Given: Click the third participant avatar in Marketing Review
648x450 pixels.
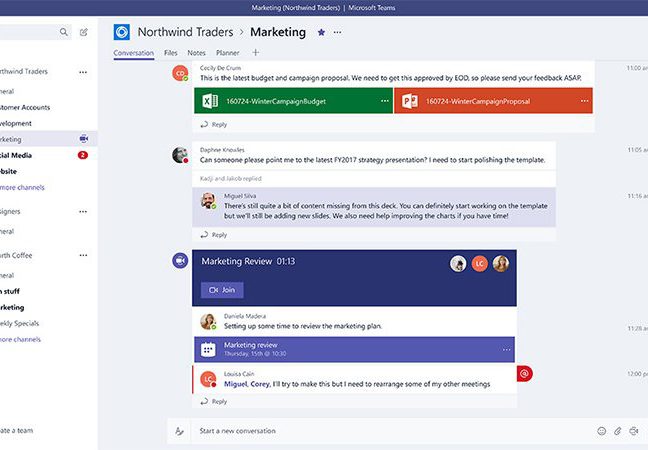Looking at the screenshot, I should (501, 264).
